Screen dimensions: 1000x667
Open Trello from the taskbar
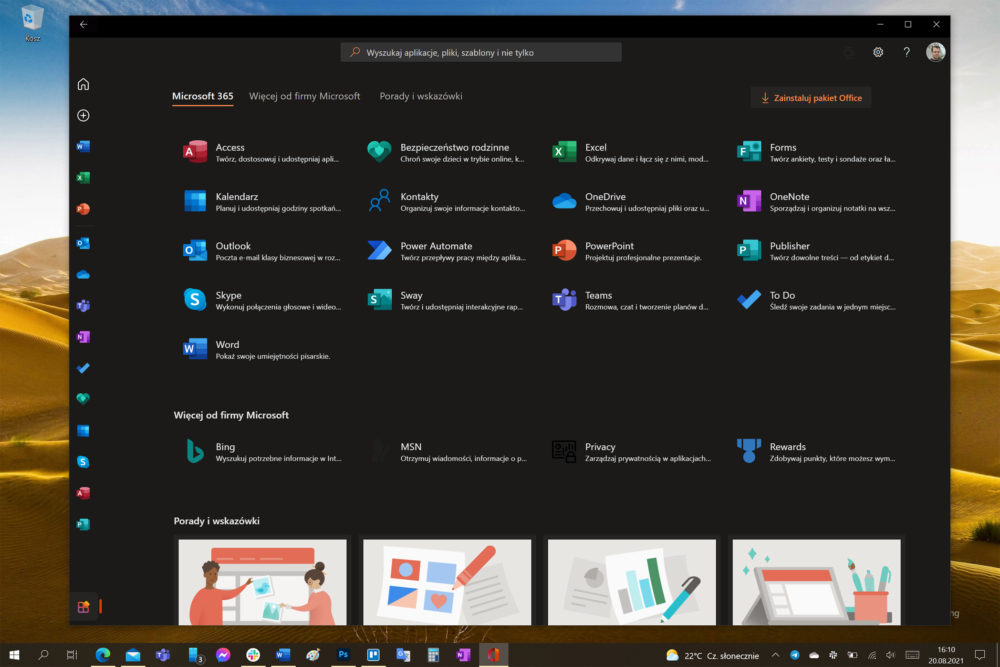[x=373, y=655]
